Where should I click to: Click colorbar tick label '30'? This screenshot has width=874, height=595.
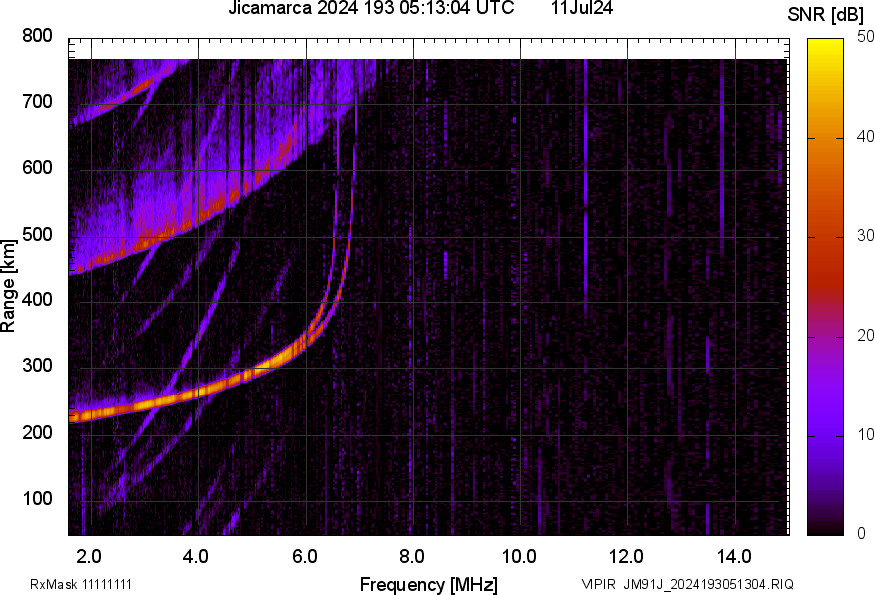[x=865, y=235]
